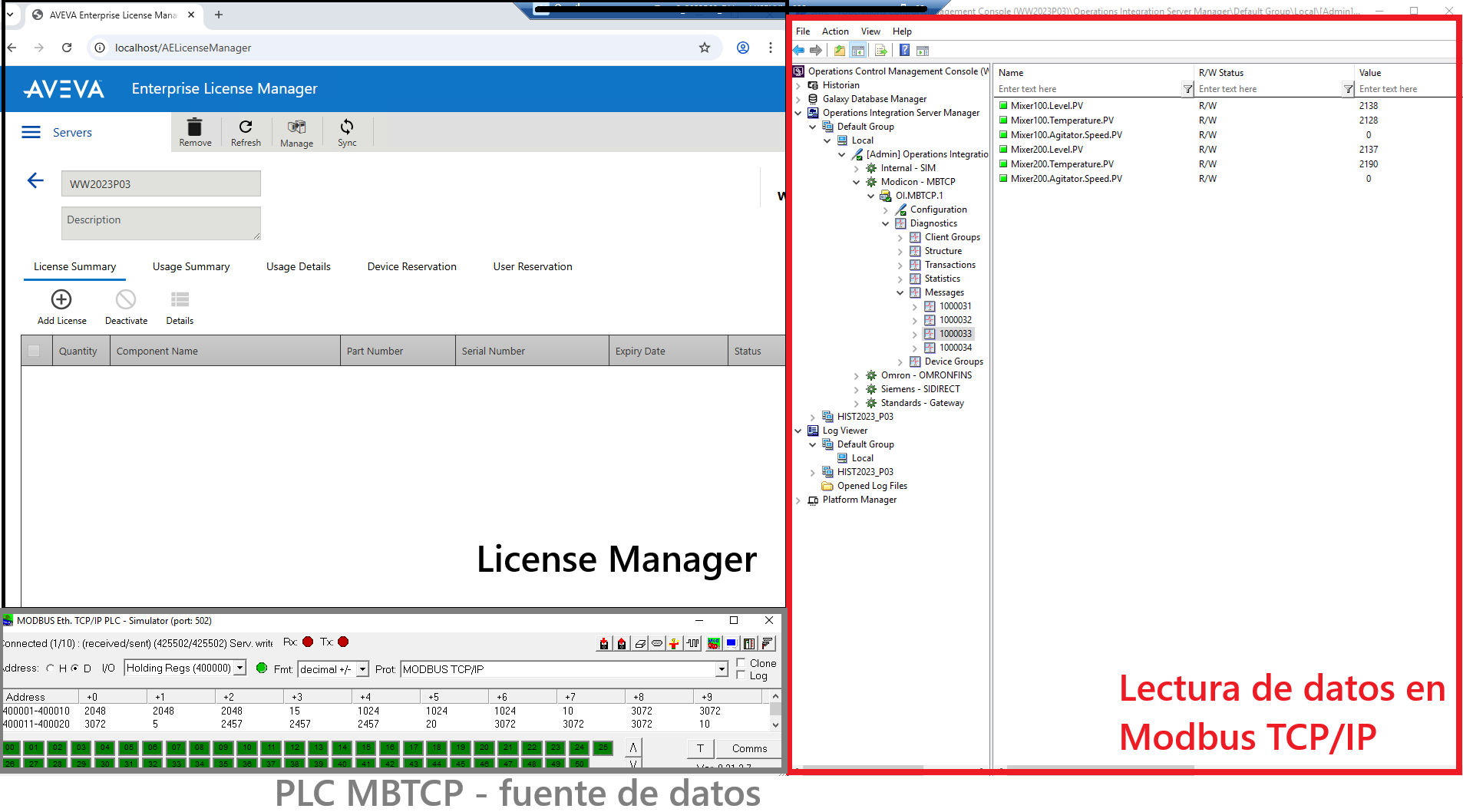Click the Comms button in Modbus simulator

[x=749, y=748]
